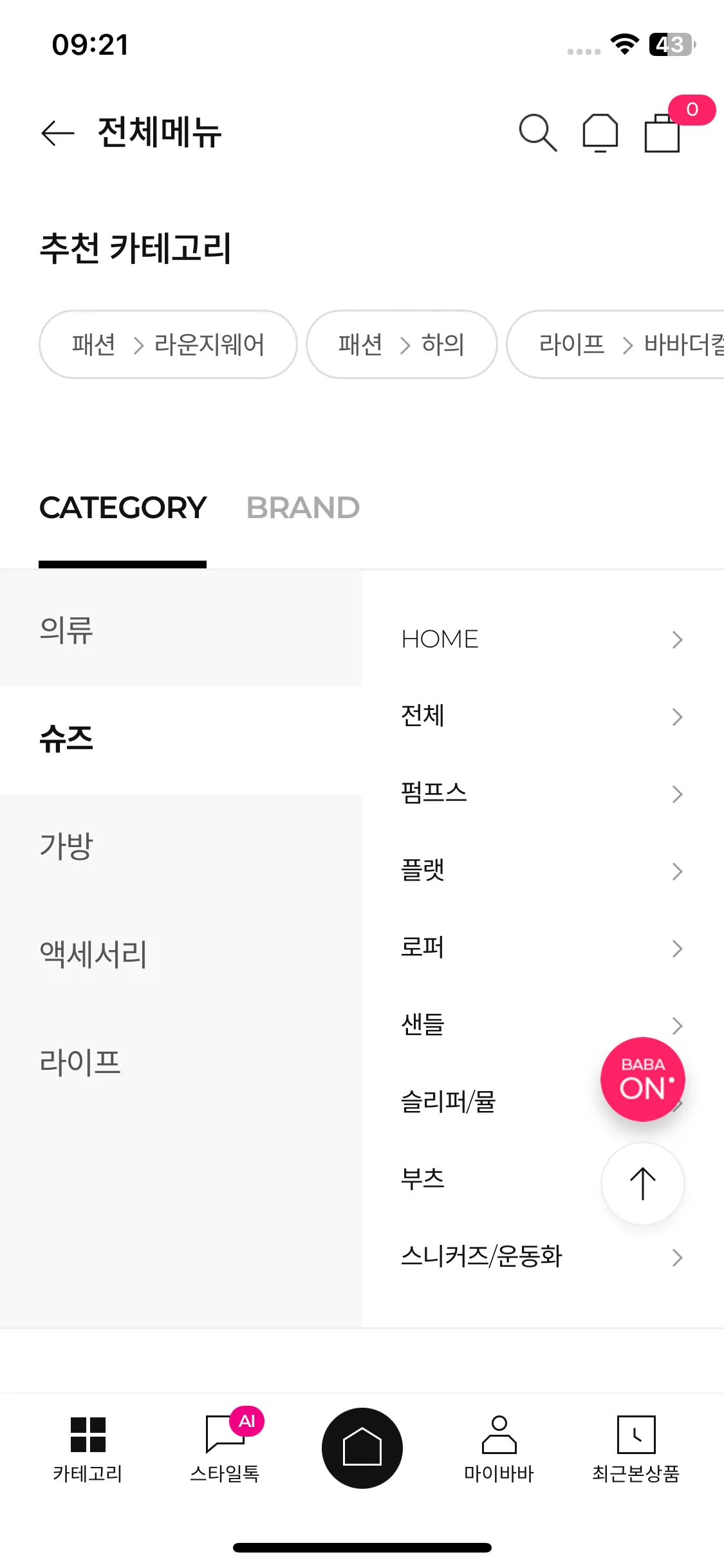Open the shopping bag cart
This screenshot has width=724, height=1568.
tap(663, 132)
